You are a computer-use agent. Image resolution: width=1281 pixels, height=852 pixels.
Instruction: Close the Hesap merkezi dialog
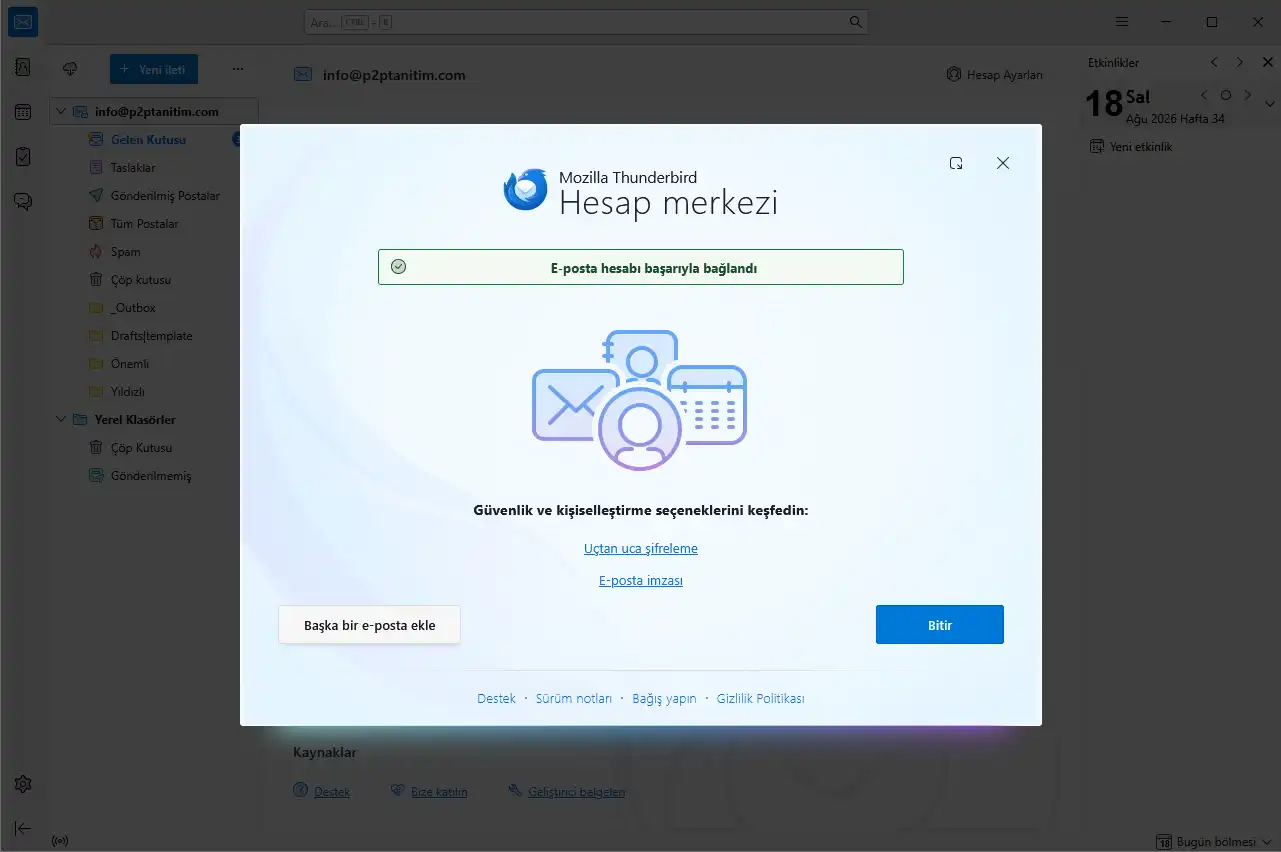click(1003, 163)
